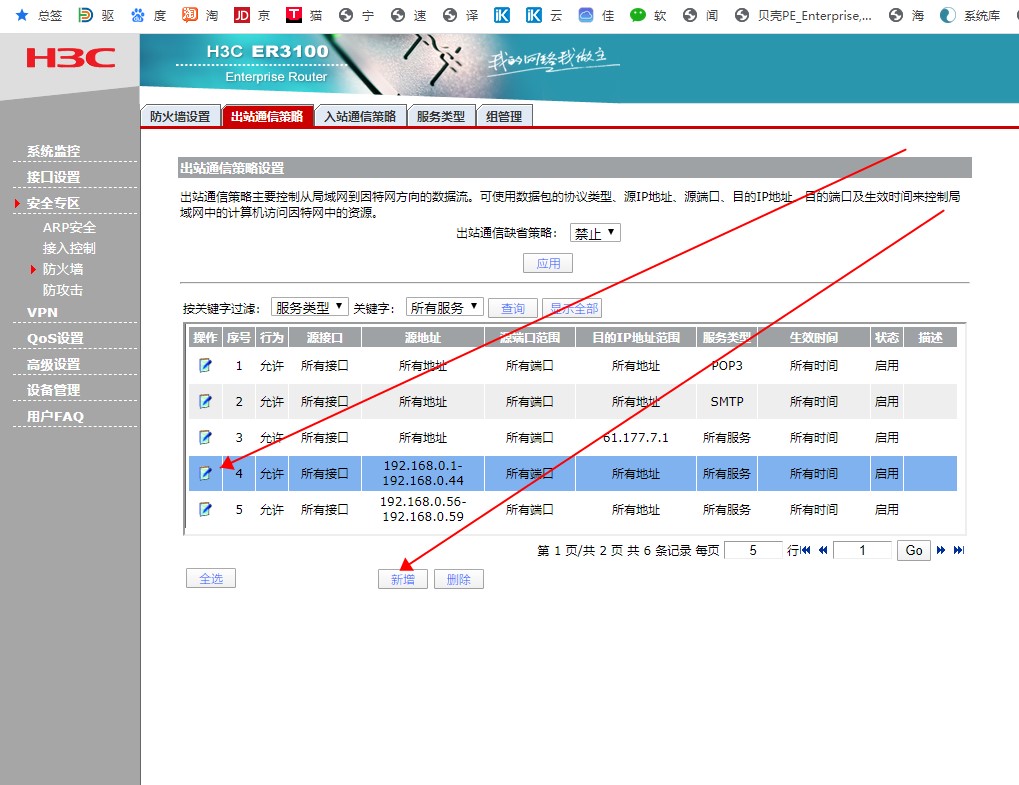Edit rule 3 with the pencil icon
The width and height of the screenshot is (1019, 785).
[205, 437]
